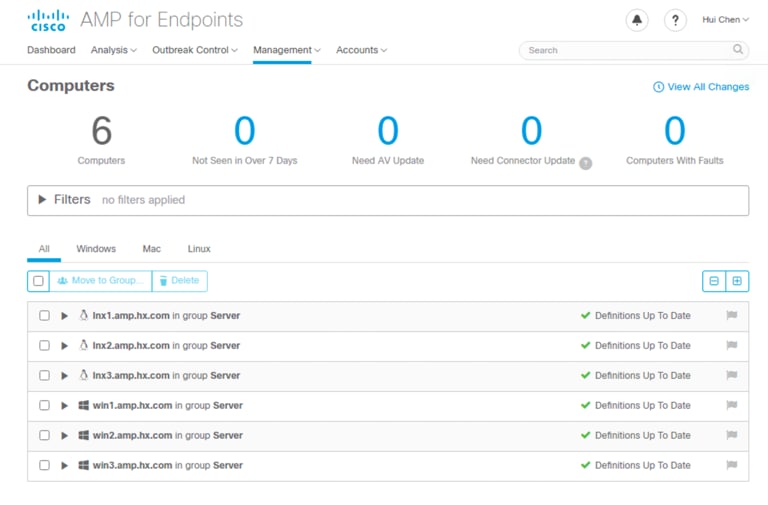Screen dimensions: 768x505
Task: Click the Need Connector Update info icon
Action: point(585,163)
